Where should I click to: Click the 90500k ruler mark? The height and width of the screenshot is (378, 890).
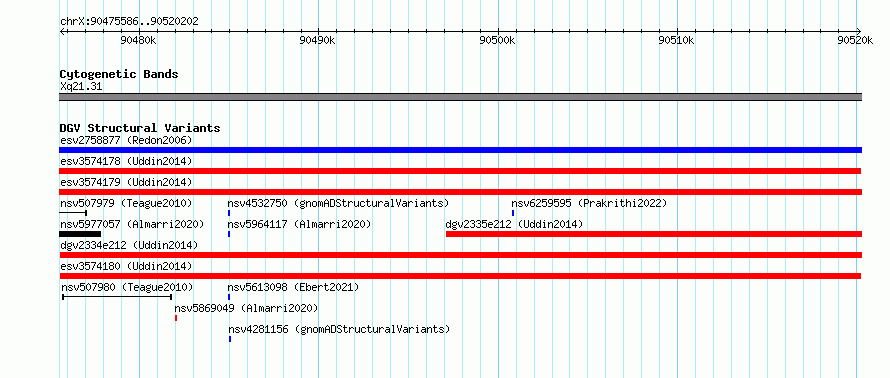[x=498, y=40]
